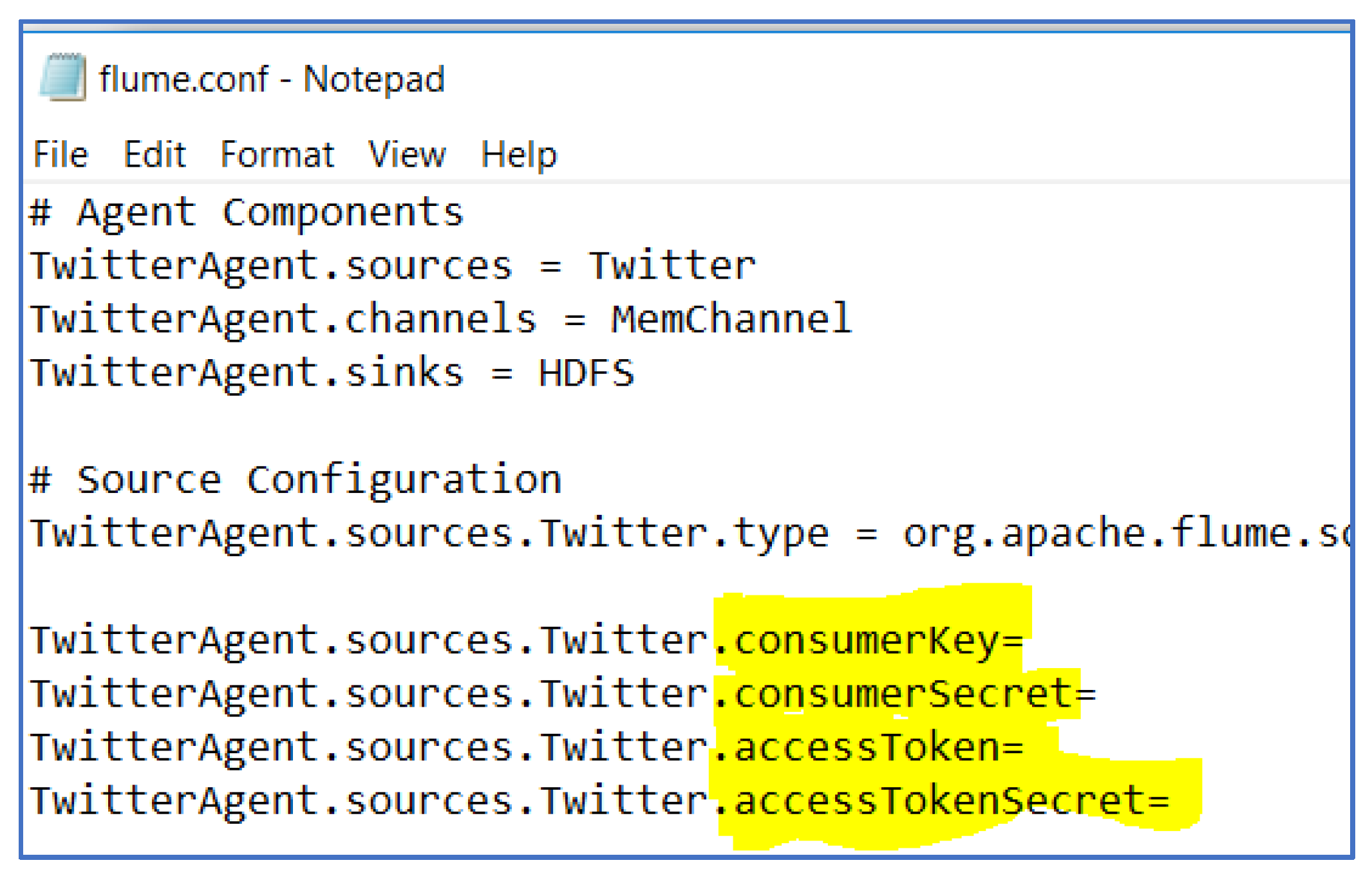
Task: Click 'TwitterAgent.channels' at start of third line
Action: click(283, 319)
